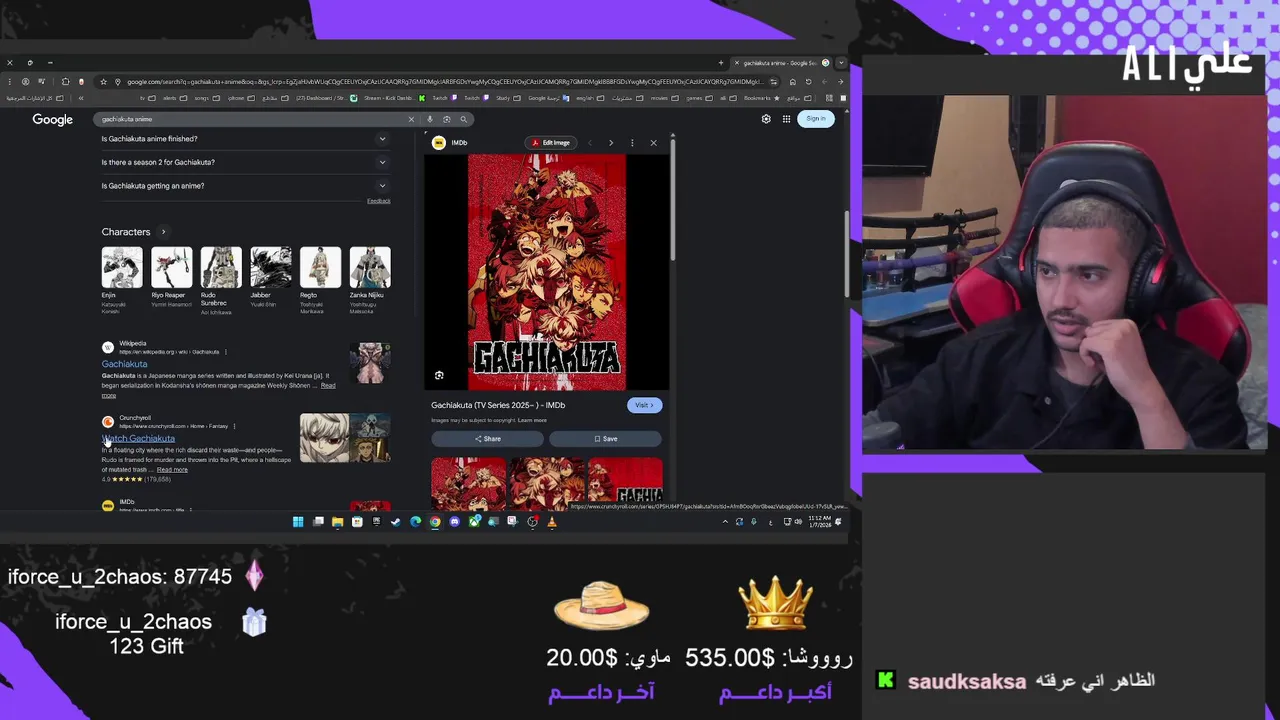This screenshot has width=1280, height=720.
Task: Open the Google apps grid
Action: 787,119
